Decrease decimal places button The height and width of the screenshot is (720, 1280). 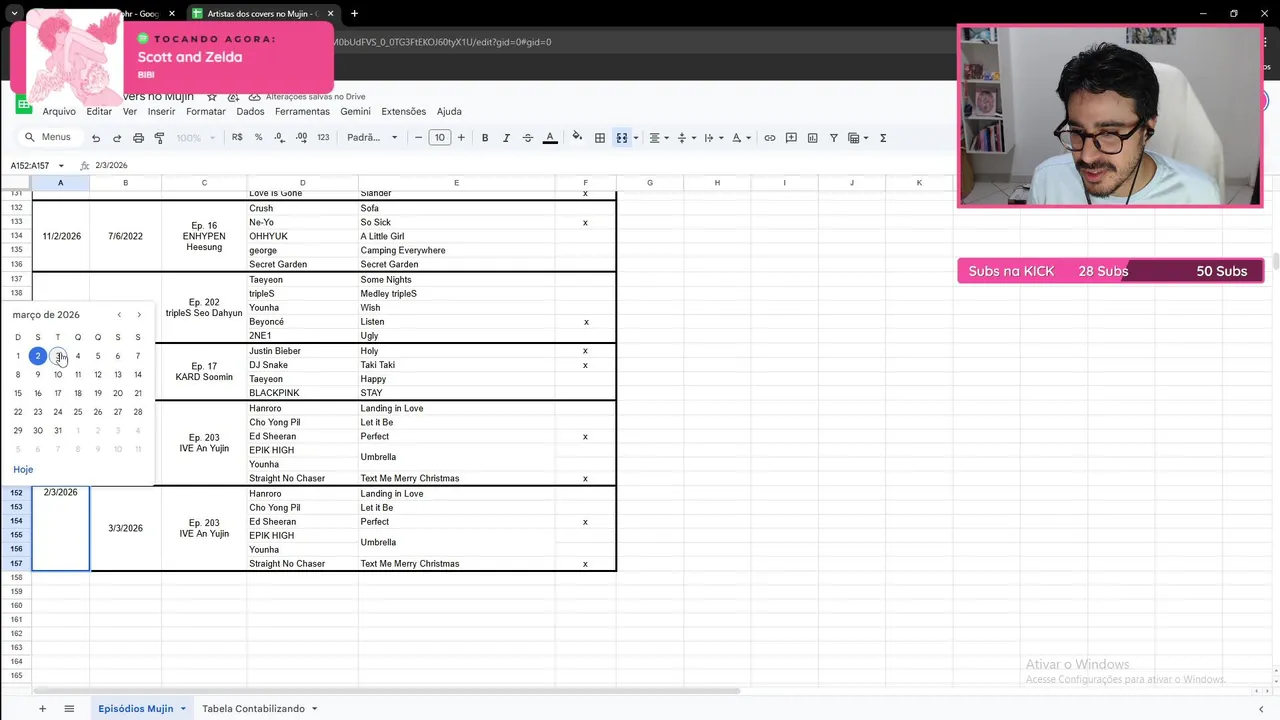(279, 138)
